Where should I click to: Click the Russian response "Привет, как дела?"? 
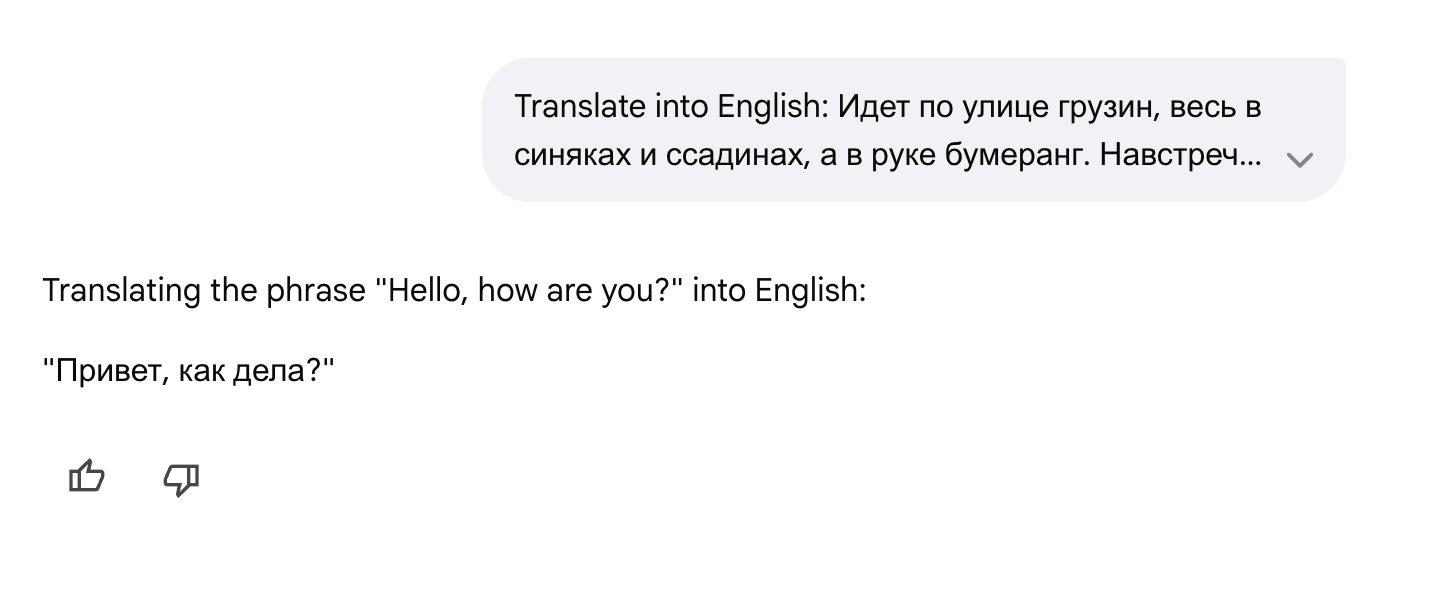coord(188,371)
